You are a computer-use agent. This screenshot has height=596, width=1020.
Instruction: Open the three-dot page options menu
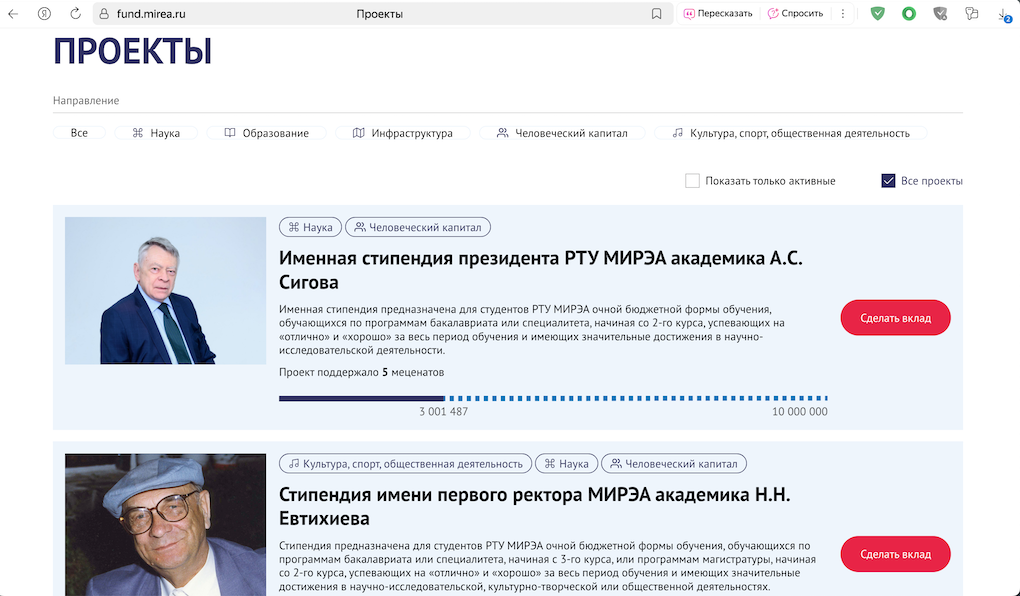(842, 14)
